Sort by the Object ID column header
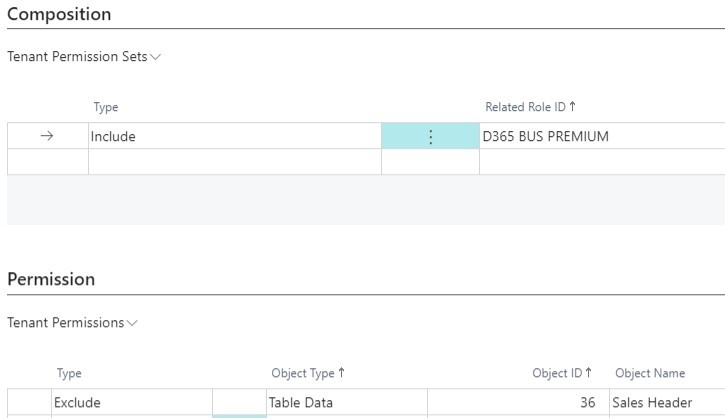 (x=564, y=374)
